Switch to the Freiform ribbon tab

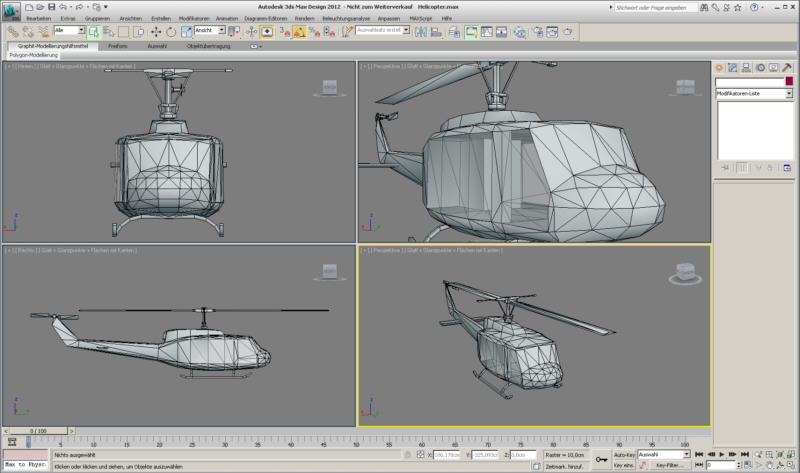[x=118, y=46]
